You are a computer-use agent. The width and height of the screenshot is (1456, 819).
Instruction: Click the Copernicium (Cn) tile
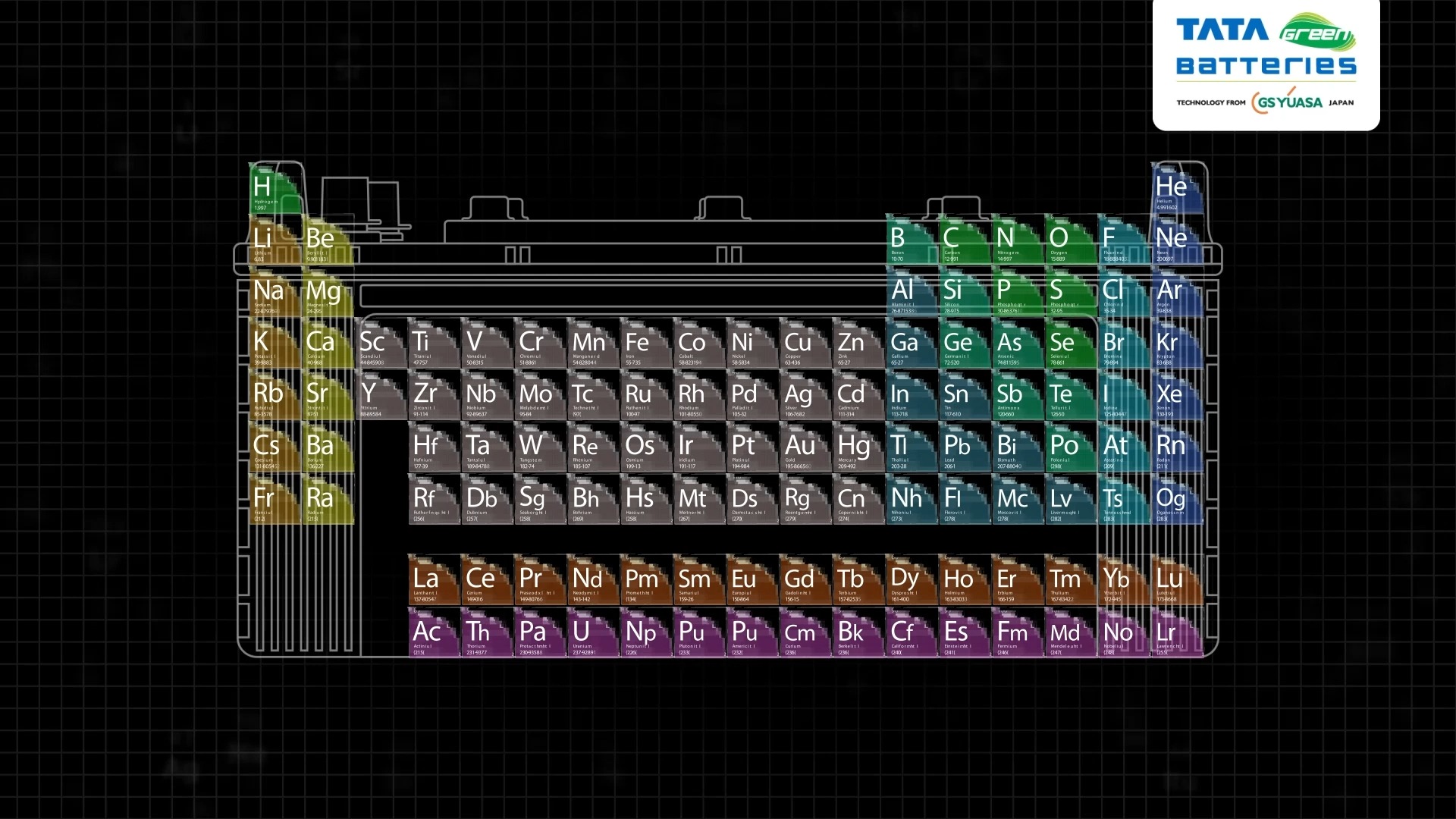point(858,499)
